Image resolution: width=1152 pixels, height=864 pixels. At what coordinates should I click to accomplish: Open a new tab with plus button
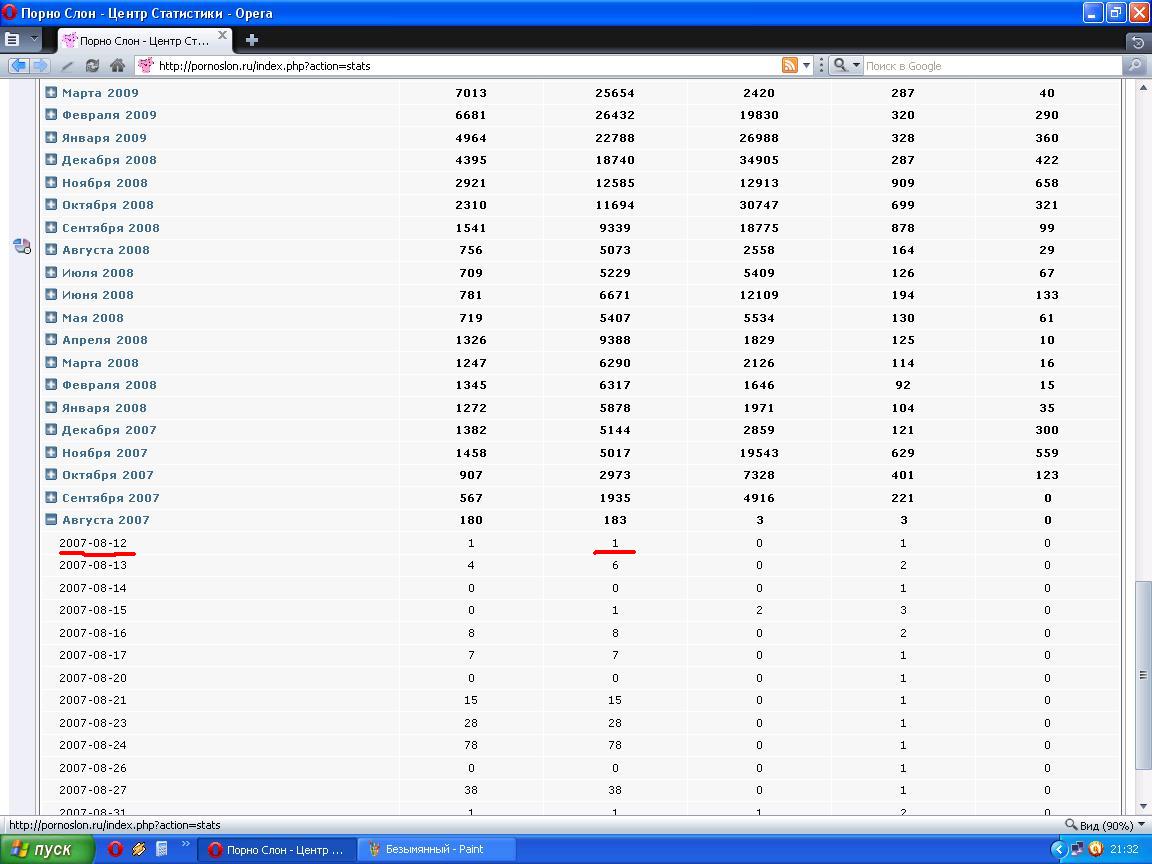tap(252, 40)
